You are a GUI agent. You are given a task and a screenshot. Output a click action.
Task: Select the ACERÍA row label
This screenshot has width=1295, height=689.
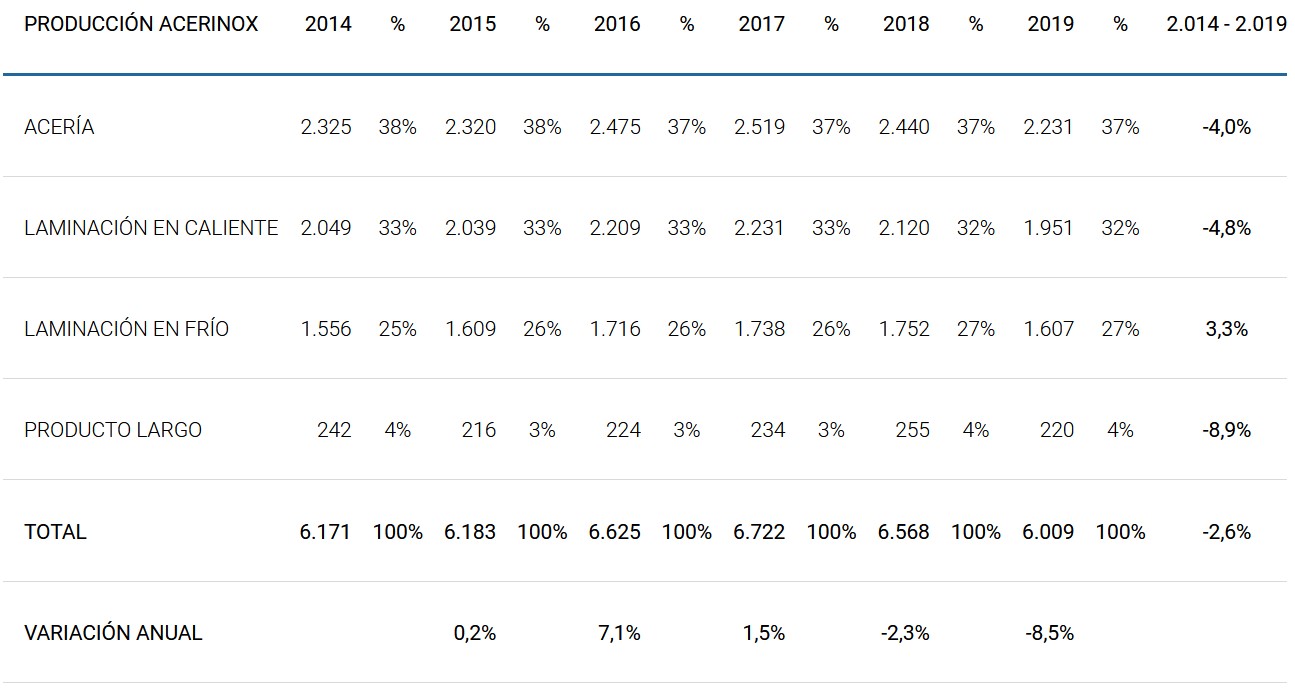[59, 127]
